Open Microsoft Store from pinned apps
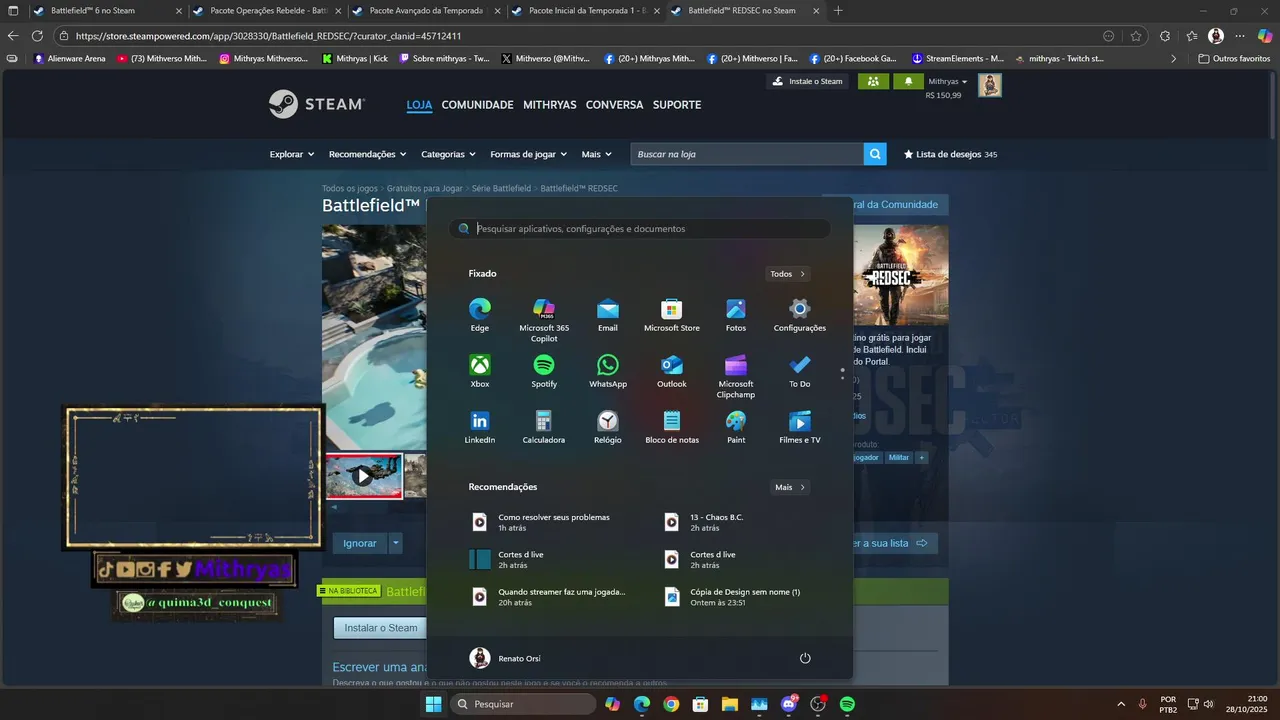 [x=672, y=315]
